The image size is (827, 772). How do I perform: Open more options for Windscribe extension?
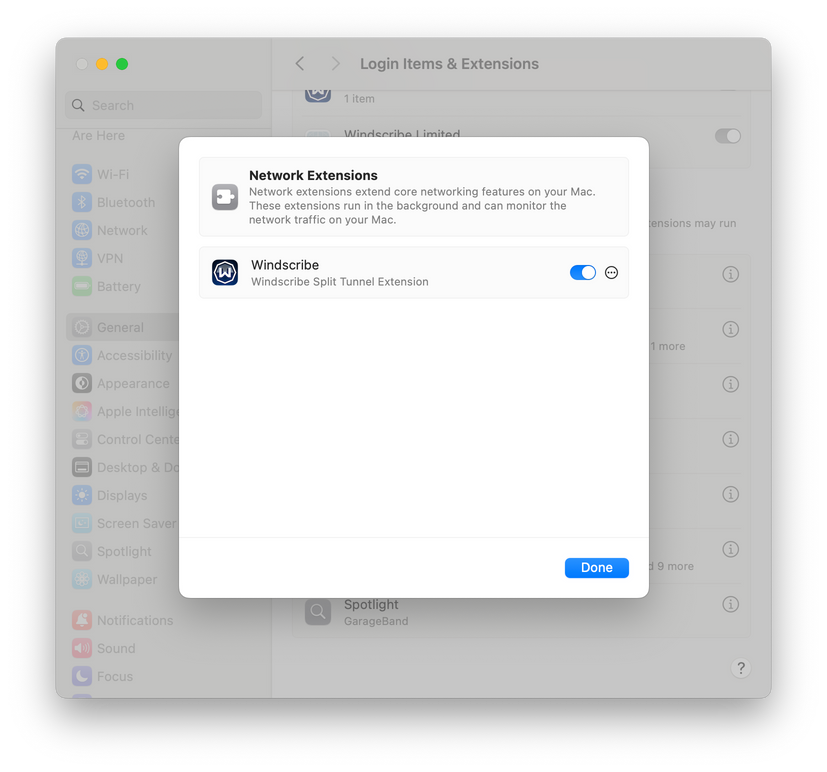point(611,272)
